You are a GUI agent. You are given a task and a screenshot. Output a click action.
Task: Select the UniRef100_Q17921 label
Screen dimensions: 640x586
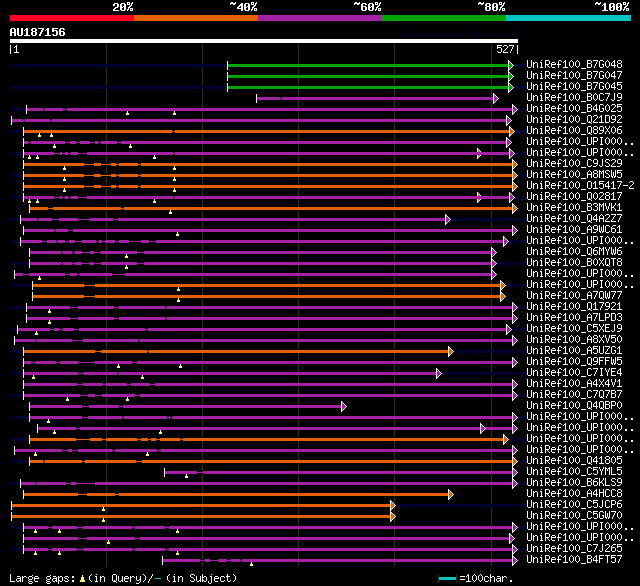click(574, 307)
